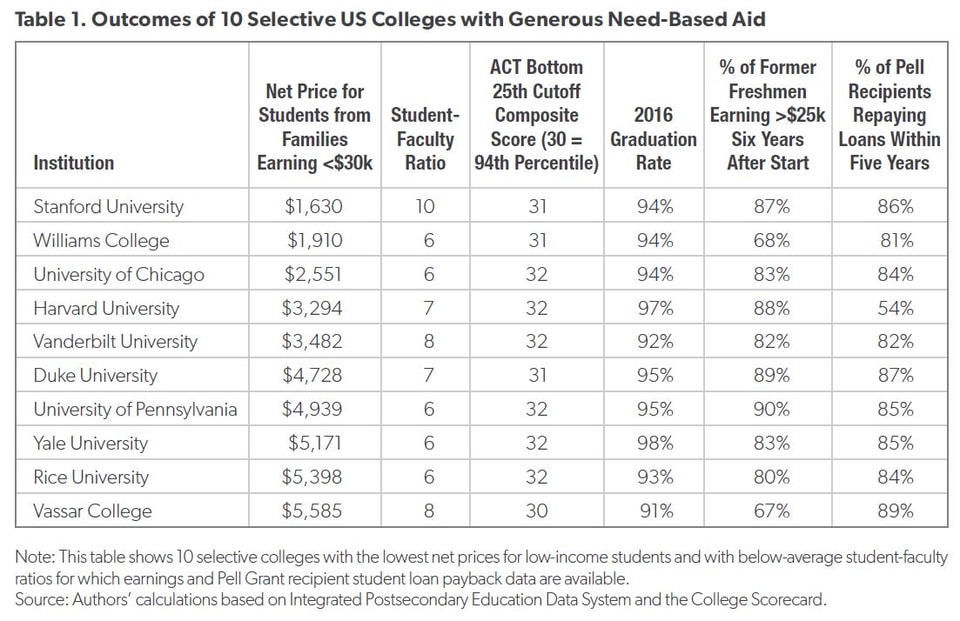The image size is (960, 621).
Task: Click Harvard's 54% loan repayment value
Action: 894,308
